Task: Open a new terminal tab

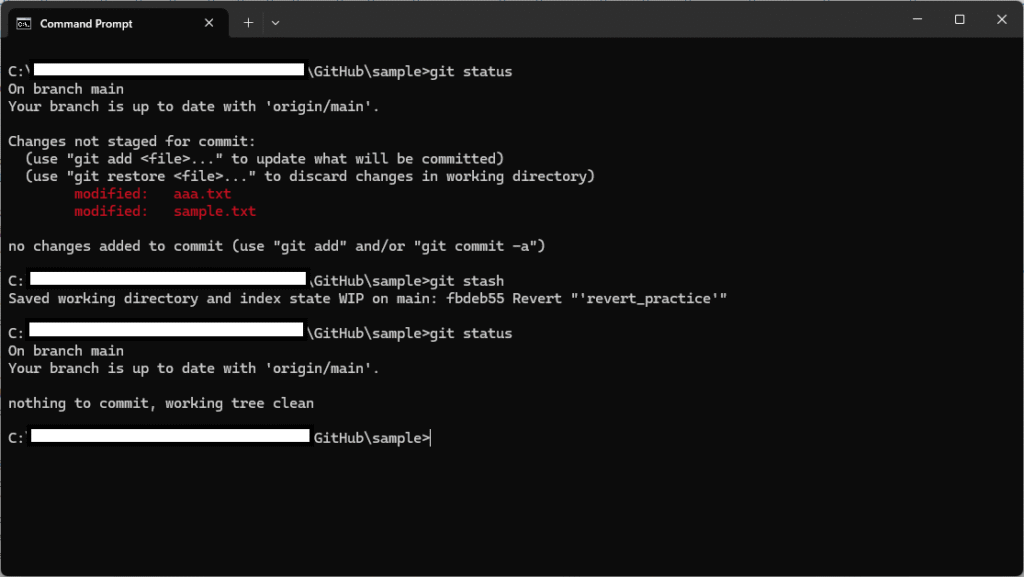Action: click(248, 23)
